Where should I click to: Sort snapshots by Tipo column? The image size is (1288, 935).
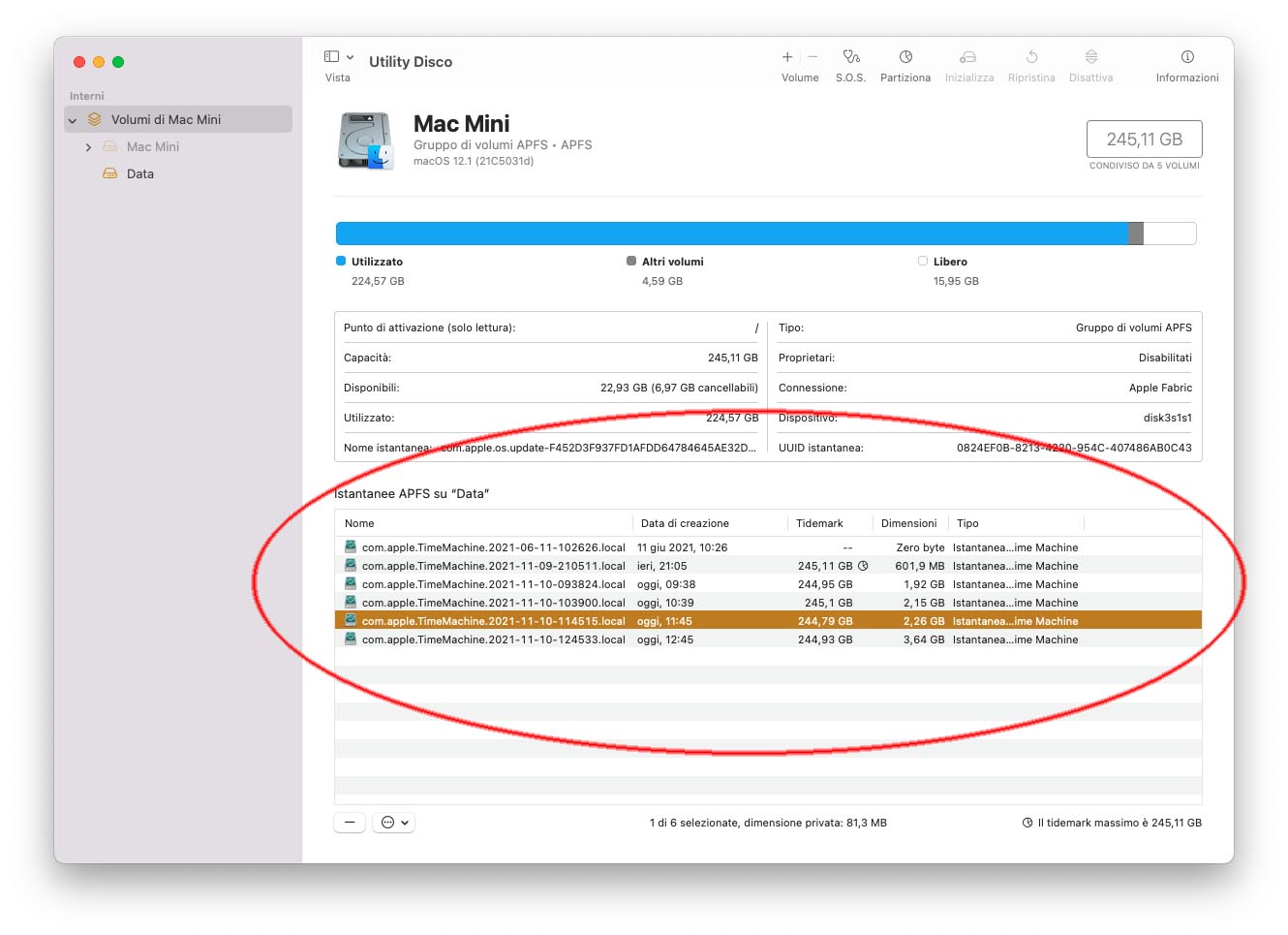click(x=1016, y=523)
